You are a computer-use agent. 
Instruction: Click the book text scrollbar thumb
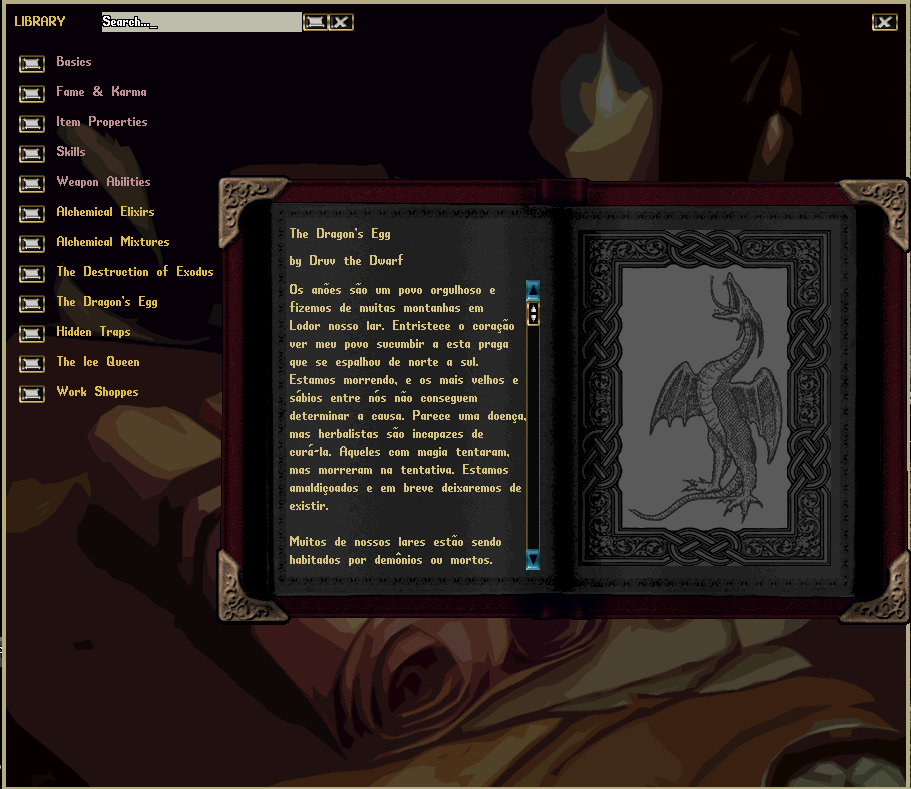click(x=533, y=314)
